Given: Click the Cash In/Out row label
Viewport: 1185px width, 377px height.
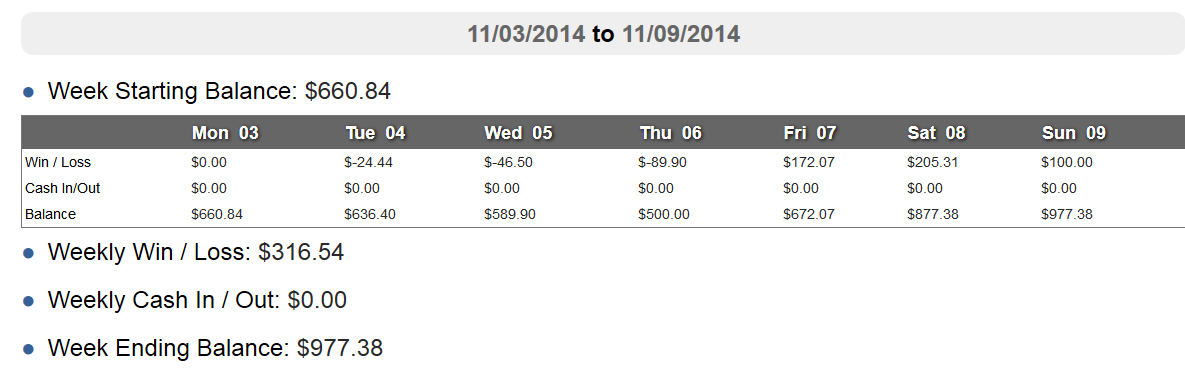Looking at the screenshot, I should tap(63, 188).
